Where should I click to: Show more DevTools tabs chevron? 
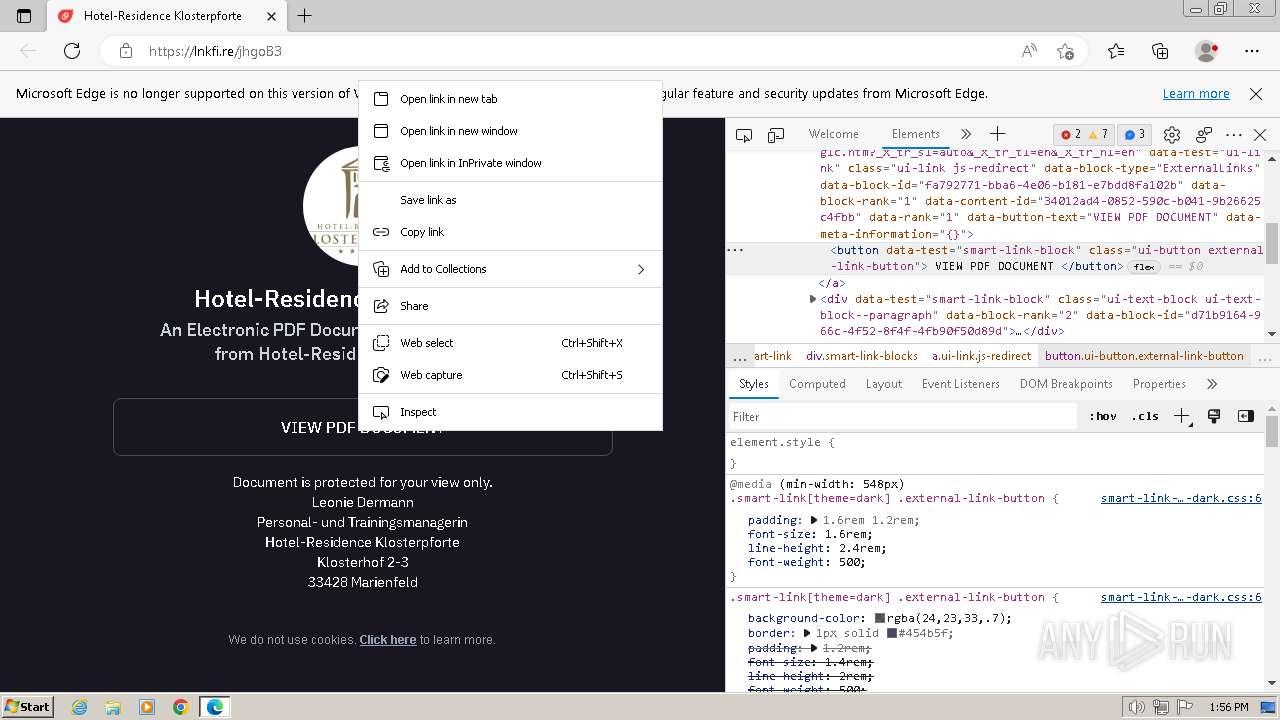[x=966, y=134]
